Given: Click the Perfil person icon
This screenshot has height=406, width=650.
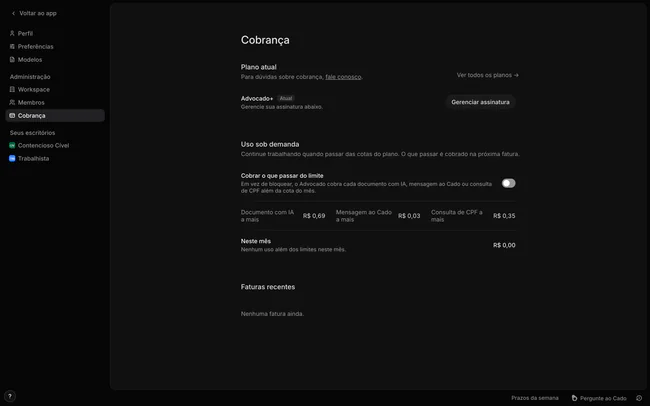Looking at the screenshot, I should pyautogui.click(x=12, y=33).
